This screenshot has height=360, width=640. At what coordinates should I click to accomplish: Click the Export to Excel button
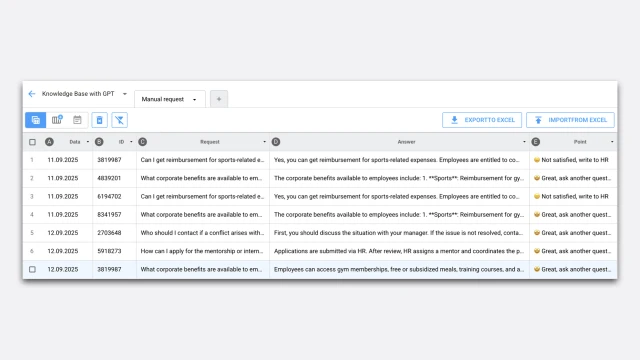tap(482, 120)
